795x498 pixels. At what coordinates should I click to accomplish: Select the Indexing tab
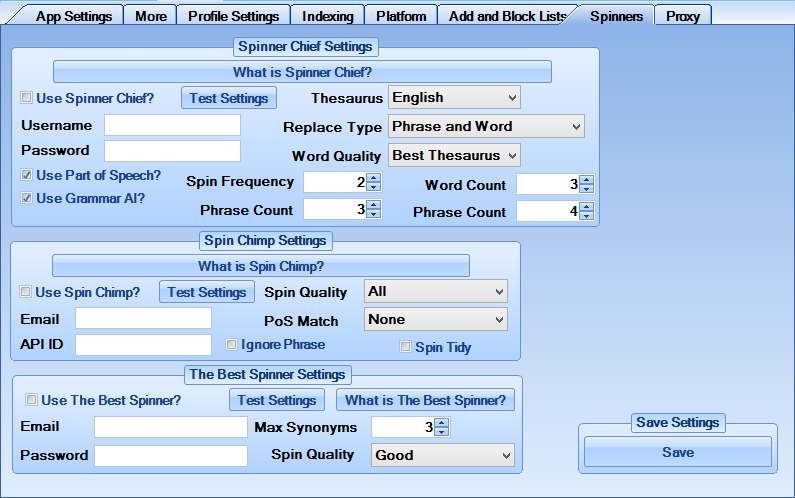pyautogui.click(x=328, y=16)
